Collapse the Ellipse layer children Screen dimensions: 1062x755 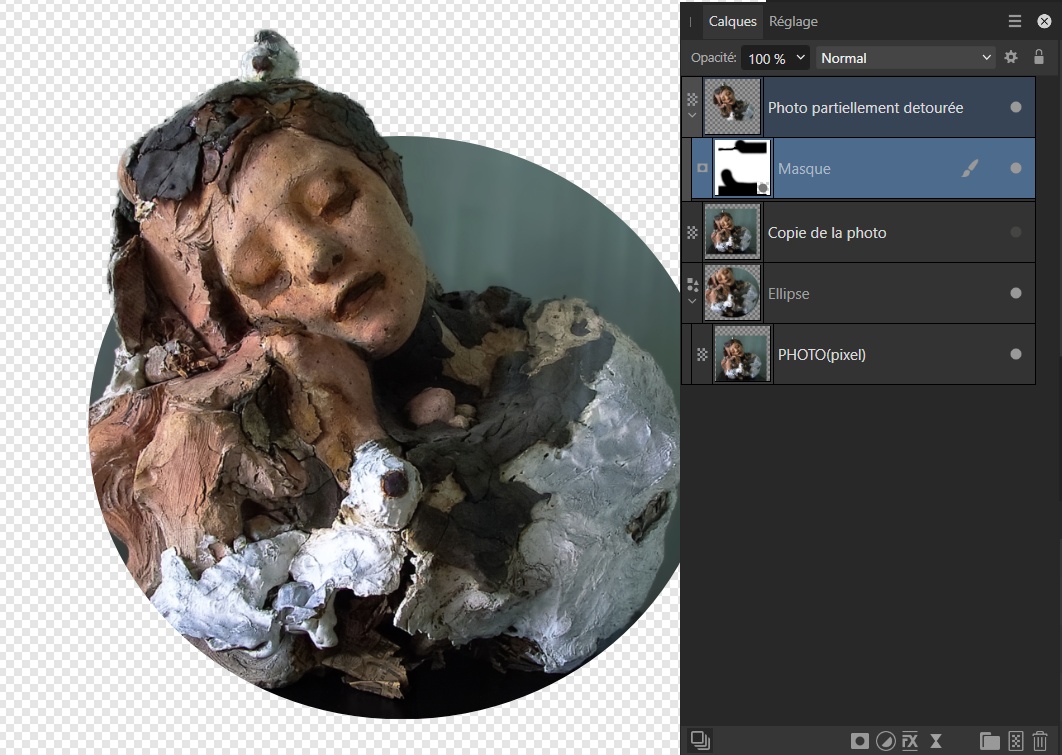click(x=692, y=301)
